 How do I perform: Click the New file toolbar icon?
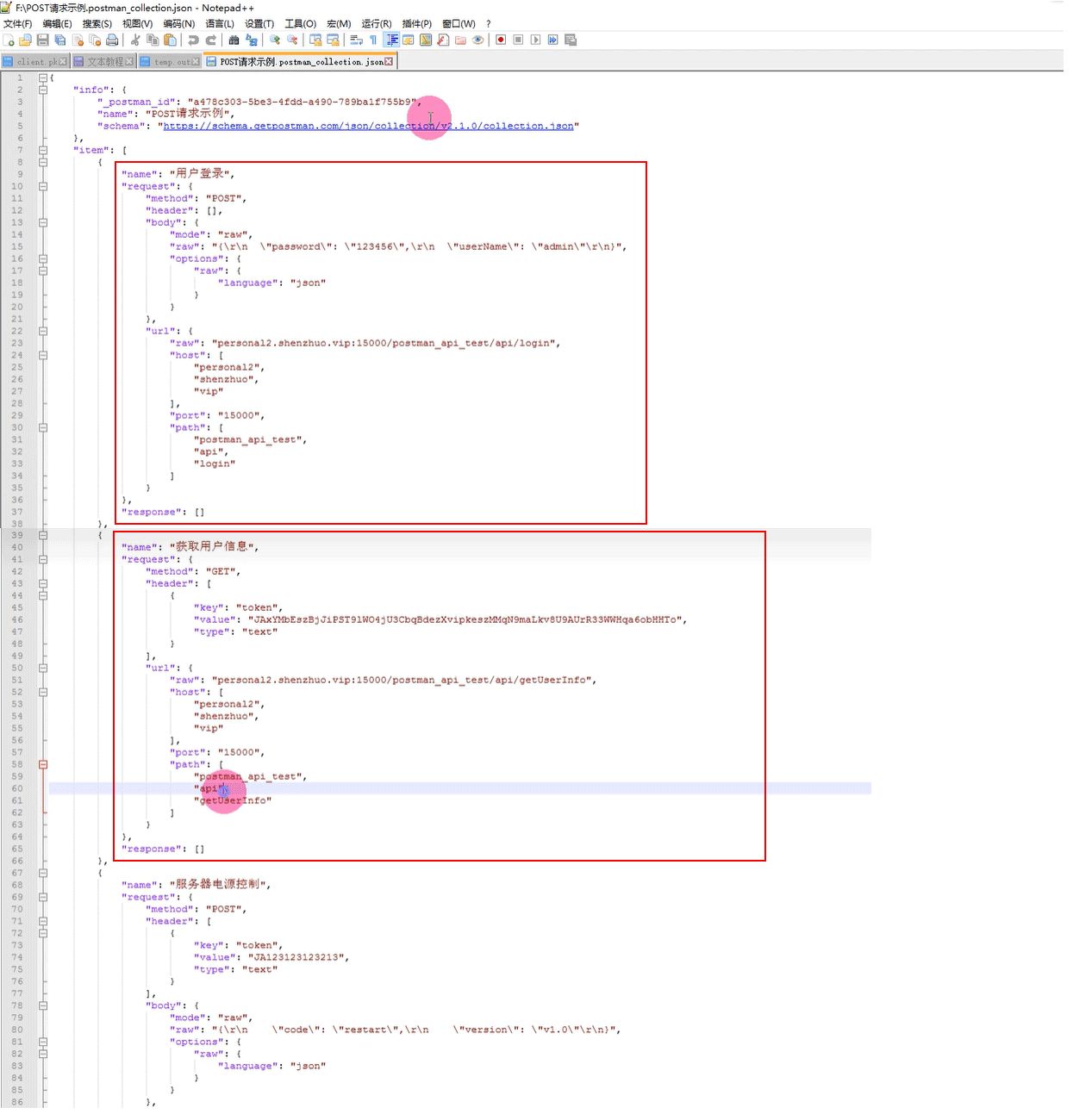pyautogui.click(x=9, y=40)
